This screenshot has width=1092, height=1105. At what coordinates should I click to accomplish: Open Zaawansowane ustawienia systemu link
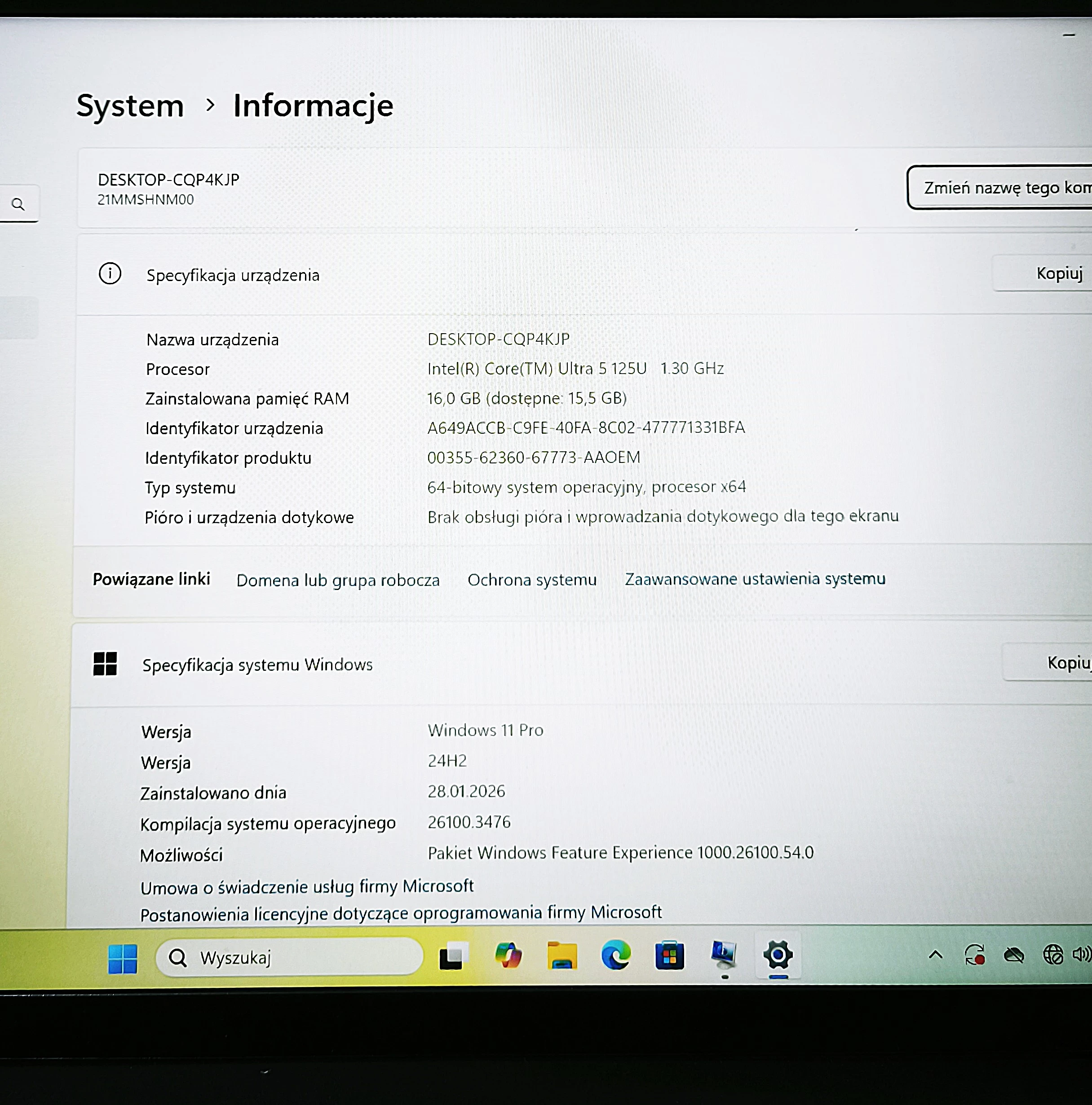(x=754, y=579)
